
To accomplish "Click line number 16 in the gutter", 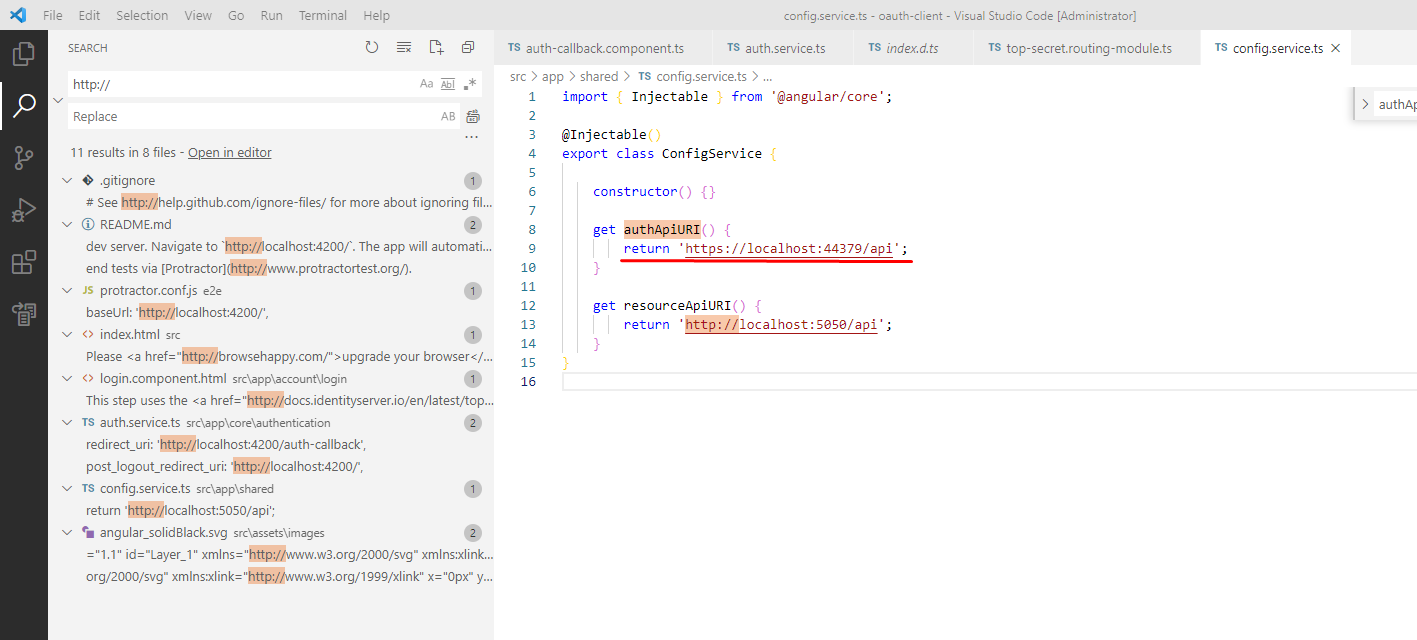I will click(529, 382).
